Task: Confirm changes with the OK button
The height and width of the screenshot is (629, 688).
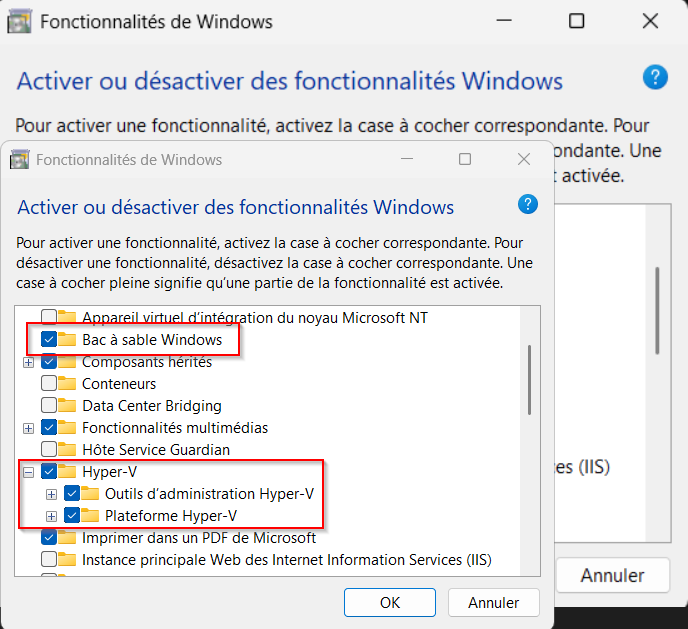Action: [390, 603]
